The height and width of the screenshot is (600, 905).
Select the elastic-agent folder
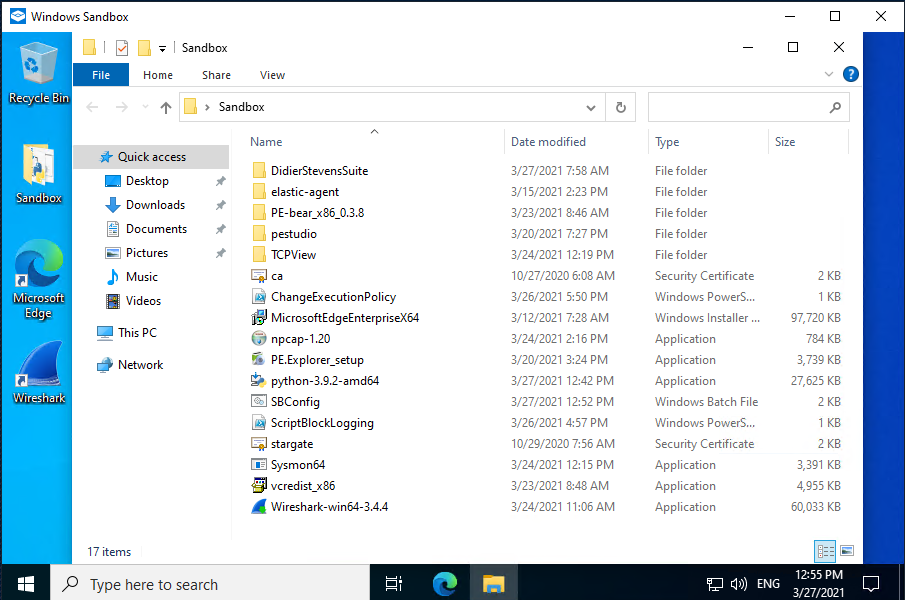305,192
